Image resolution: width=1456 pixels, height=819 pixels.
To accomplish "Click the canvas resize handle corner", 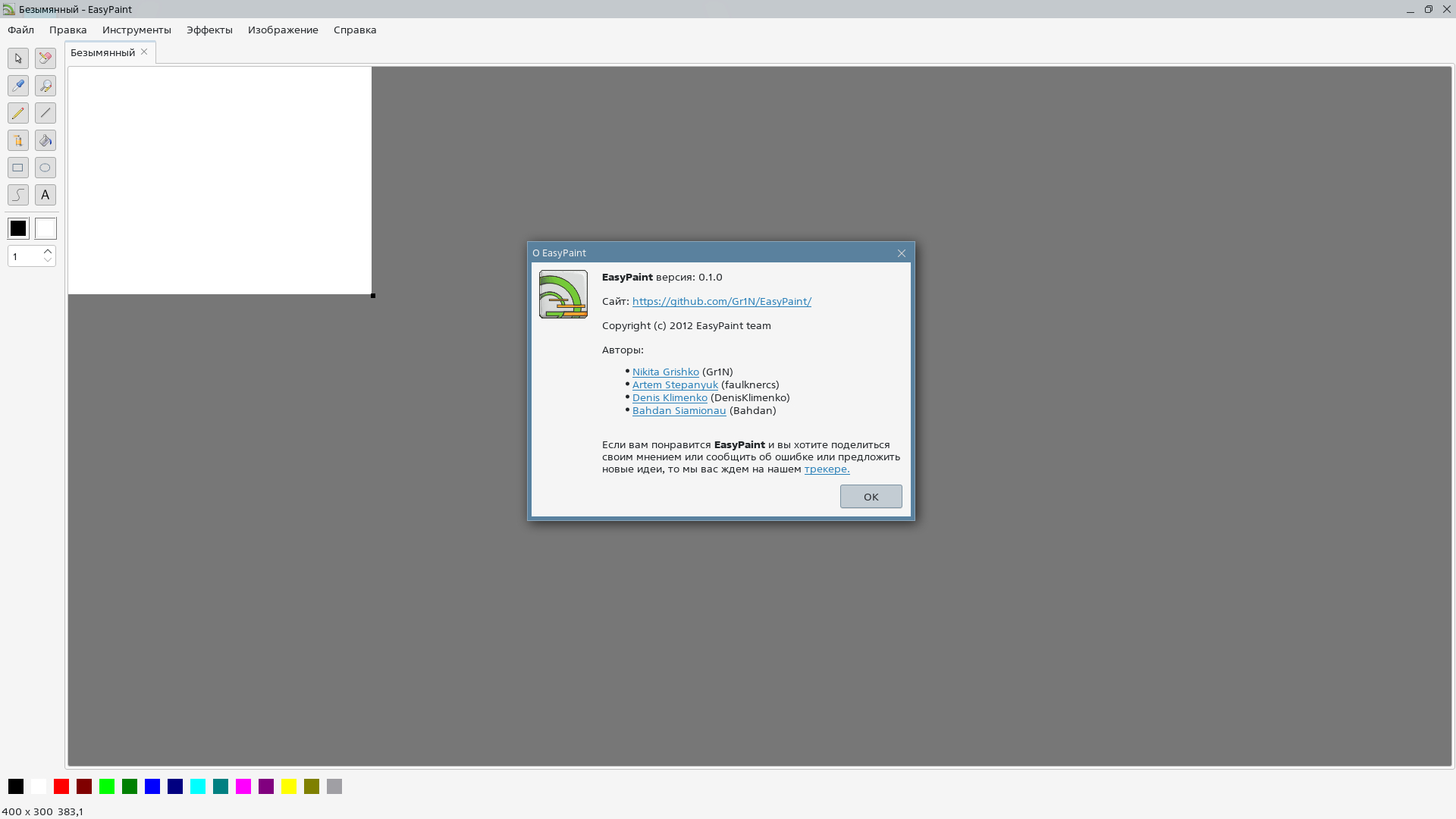I will (373, 296).
